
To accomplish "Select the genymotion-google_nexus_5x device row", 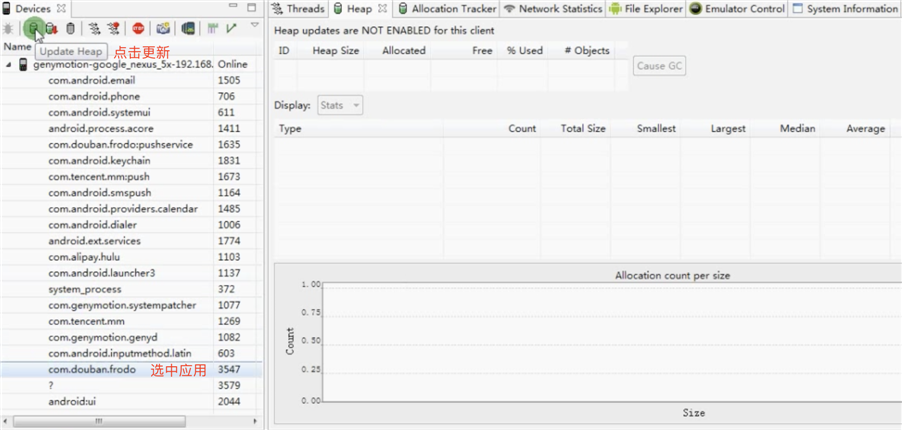I will click(x=131, y=64).
